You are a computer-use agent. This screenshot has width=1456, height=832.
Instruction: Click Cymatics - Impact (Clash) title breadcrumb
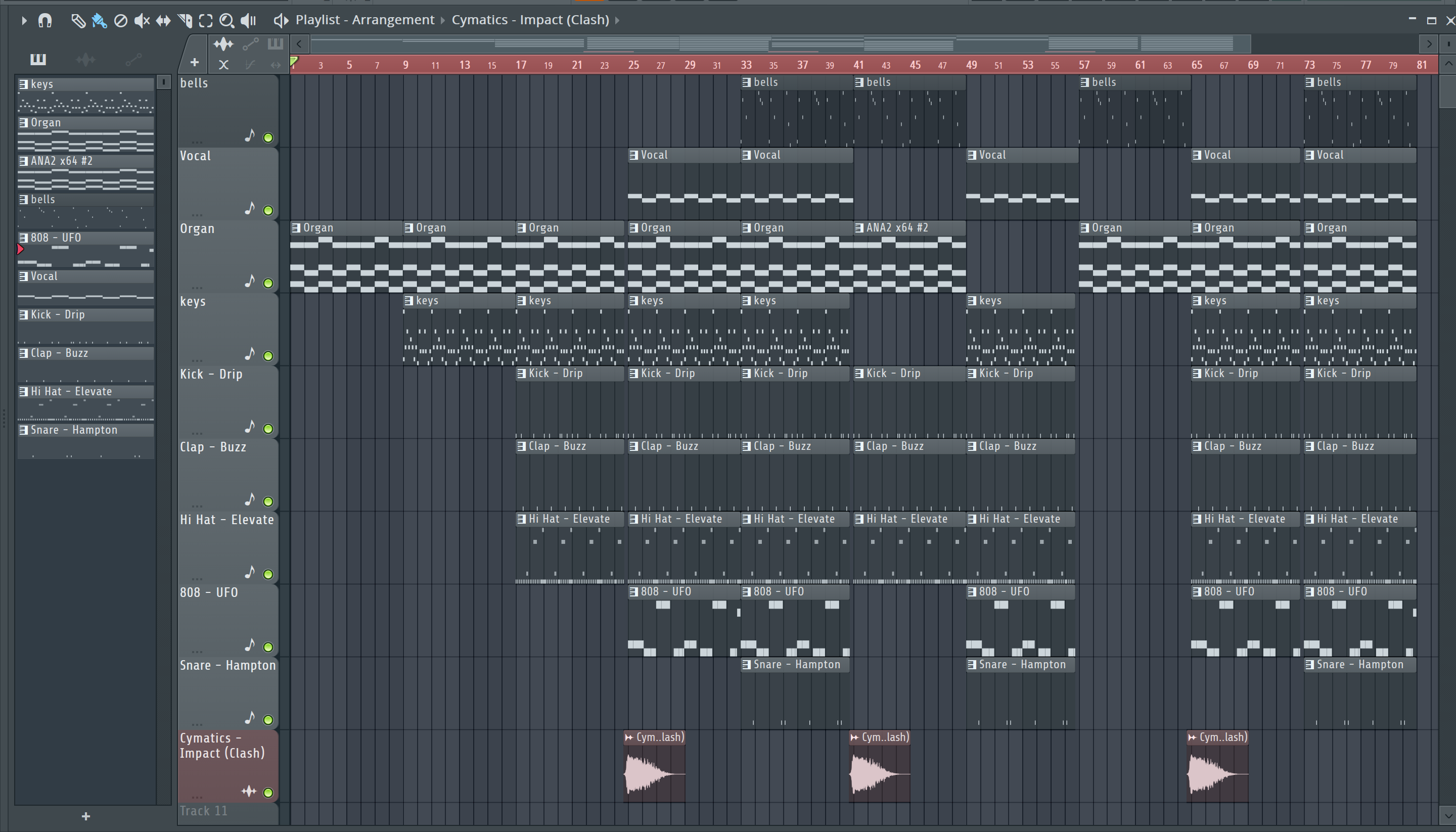tap(530, 20)
